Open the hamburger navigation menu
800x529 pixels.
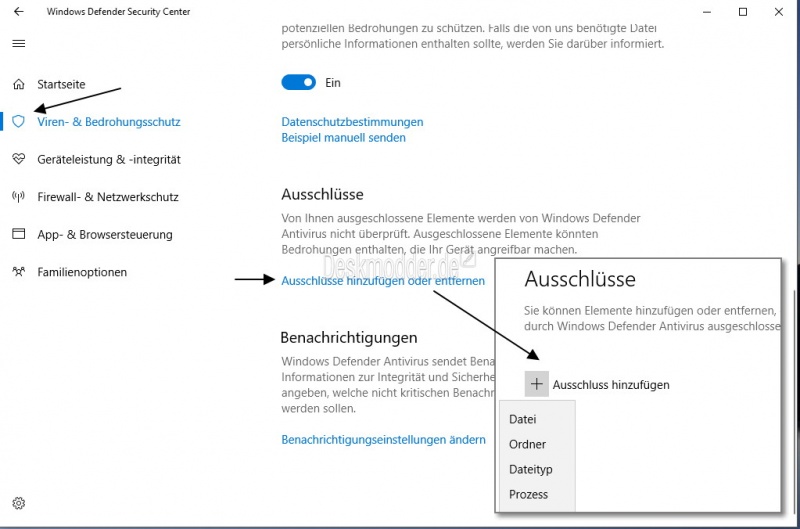18,44
